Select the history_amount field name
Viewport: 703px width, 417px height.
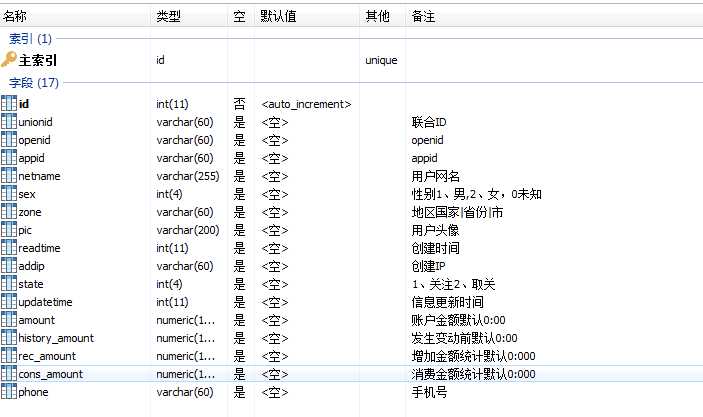pyautogui.click(x=56, y=338)
